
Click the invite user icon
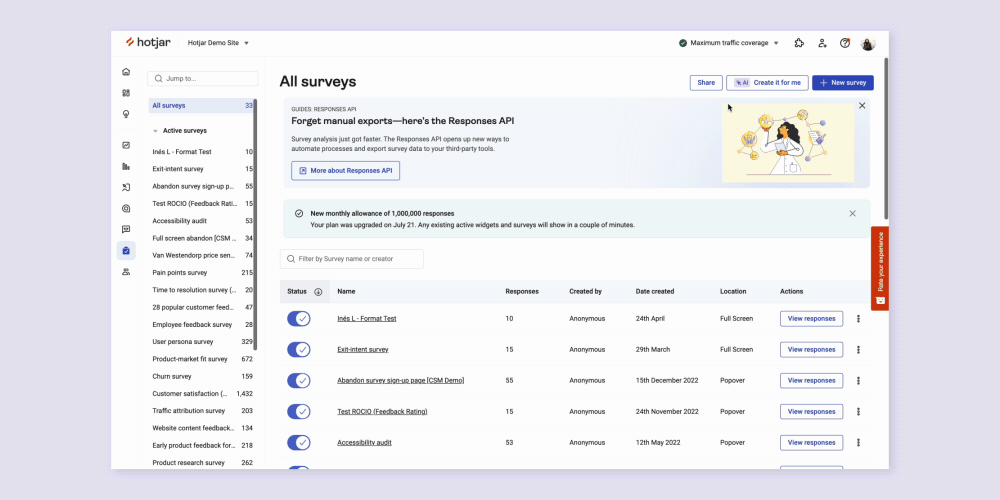pyautogui.click(x=822, y=43)
